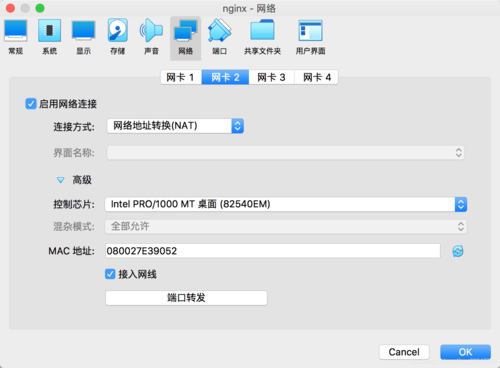The image size is (500, 368).
Task: Open 连接方式 NAT dropdown
Action: [175, 126]
